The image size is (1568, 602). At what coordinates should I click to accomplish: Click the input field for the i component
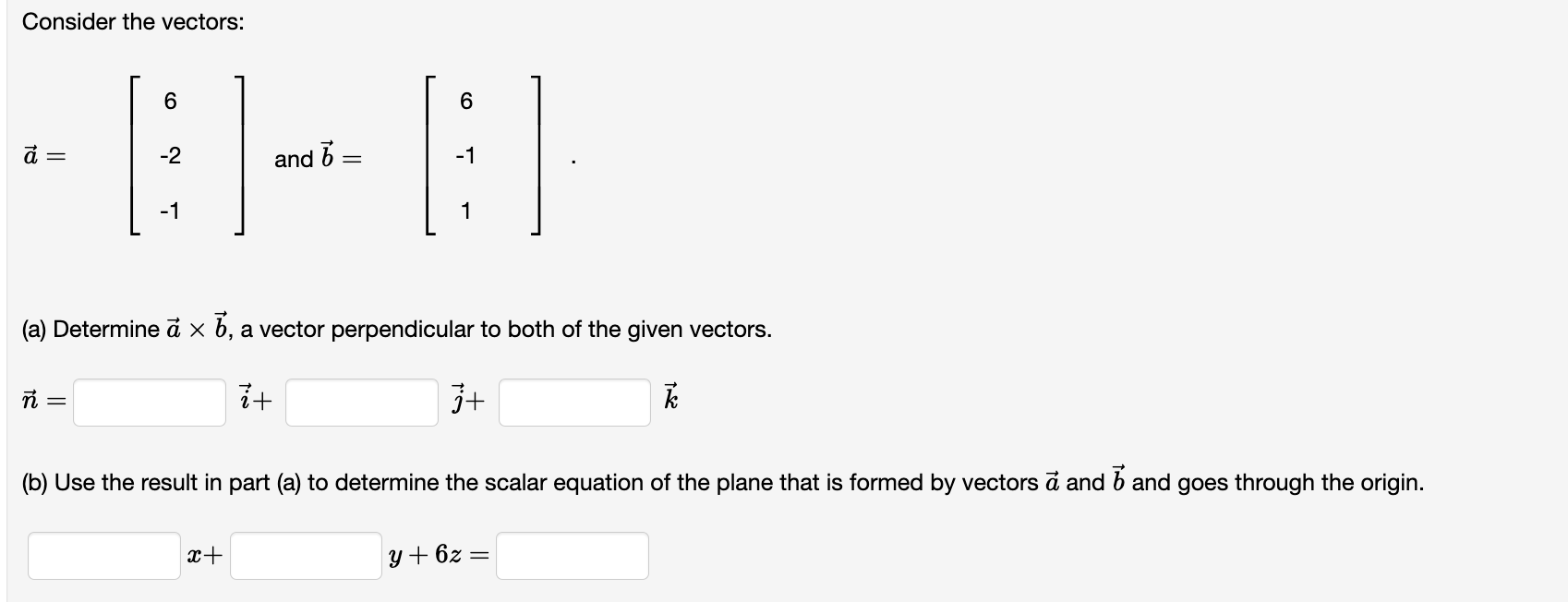coord(148,401)
